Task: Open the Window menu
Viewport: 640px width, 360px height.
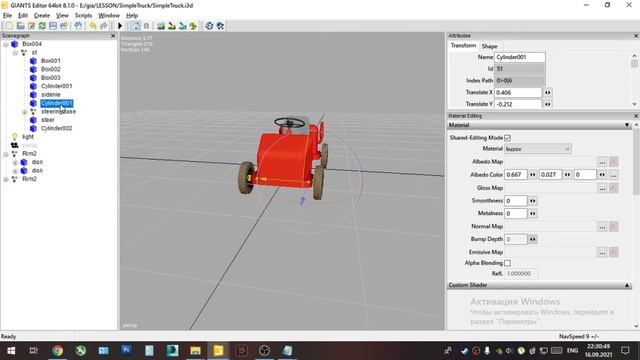Action: click(x=109, y=15)
